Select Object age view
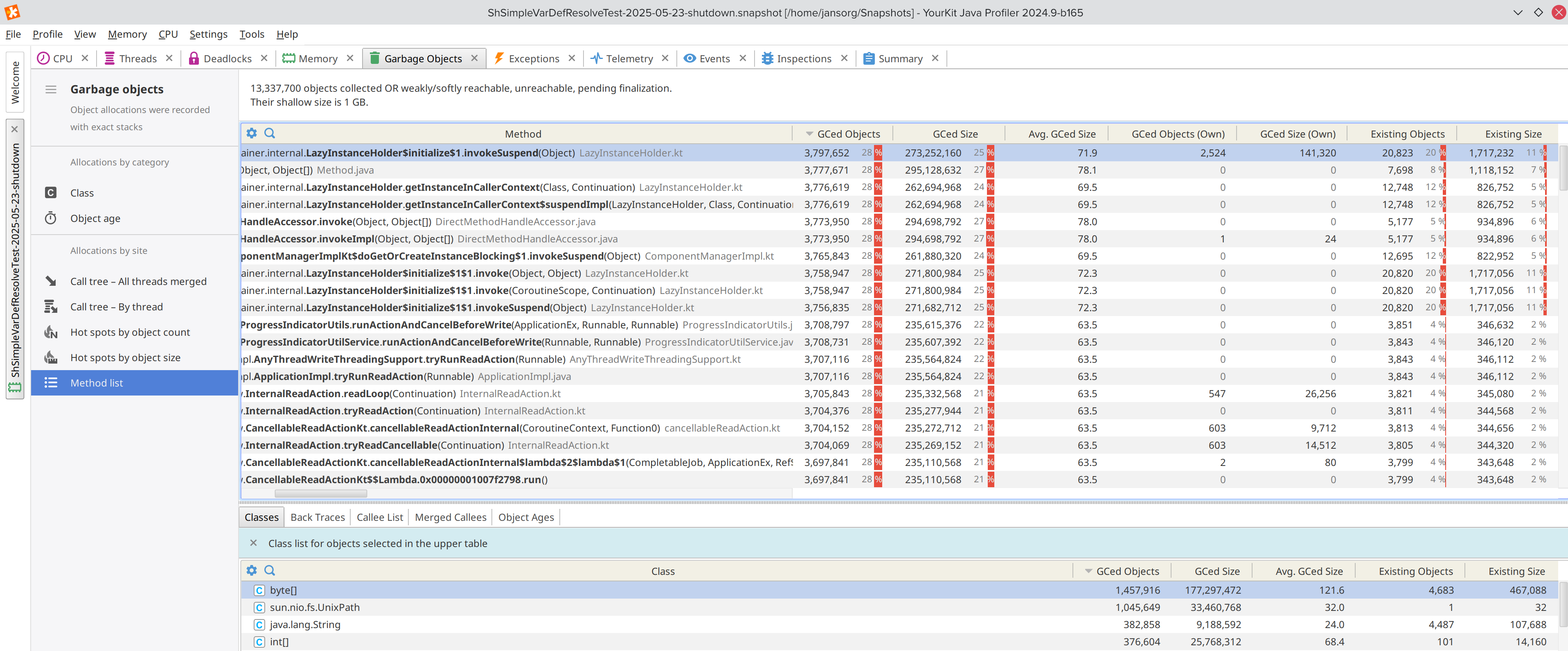This screenshot has height=651, width=1568. [135, 219]
